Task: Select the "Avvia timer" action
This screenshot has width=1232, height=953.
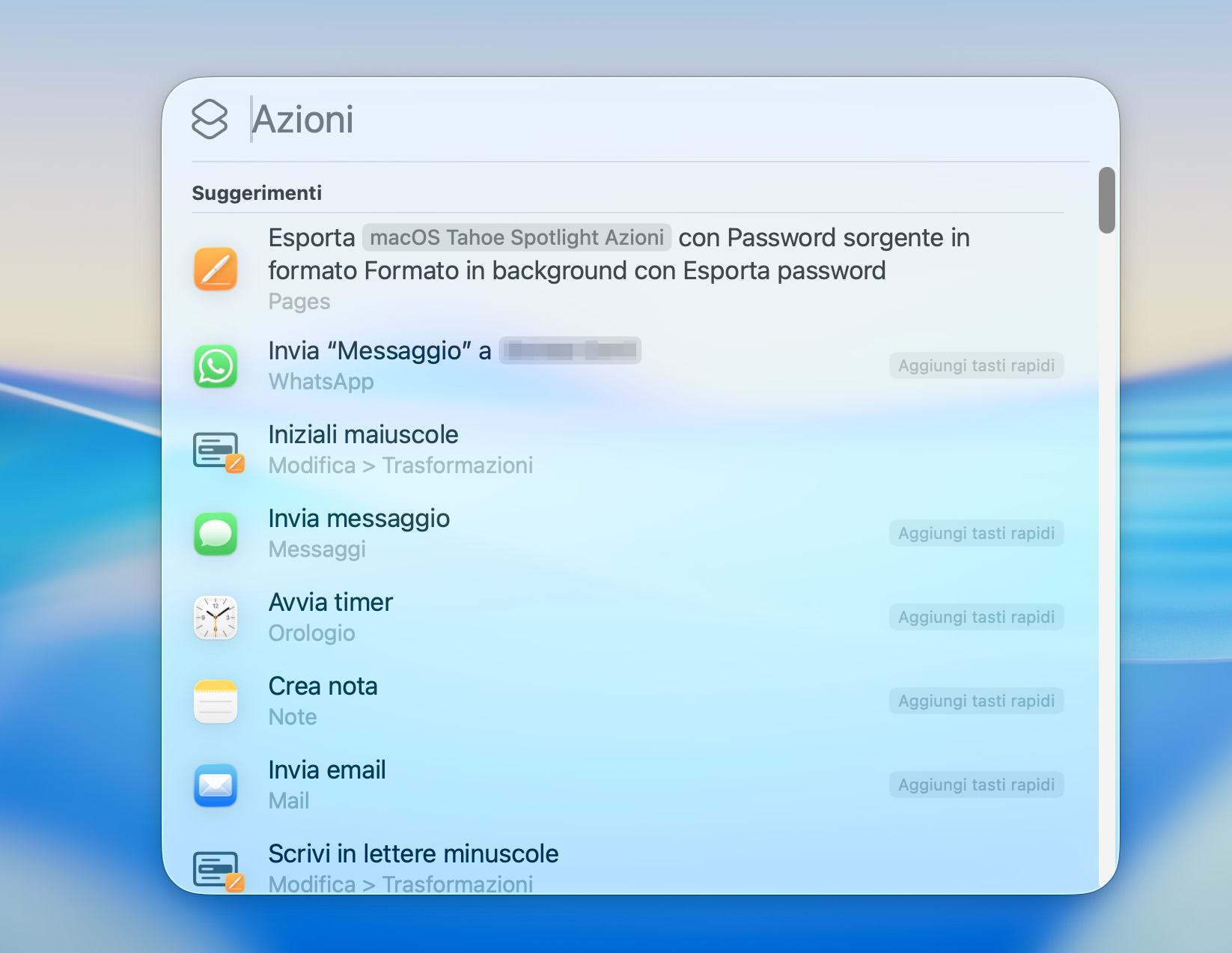Action: (x=331, y=602)
